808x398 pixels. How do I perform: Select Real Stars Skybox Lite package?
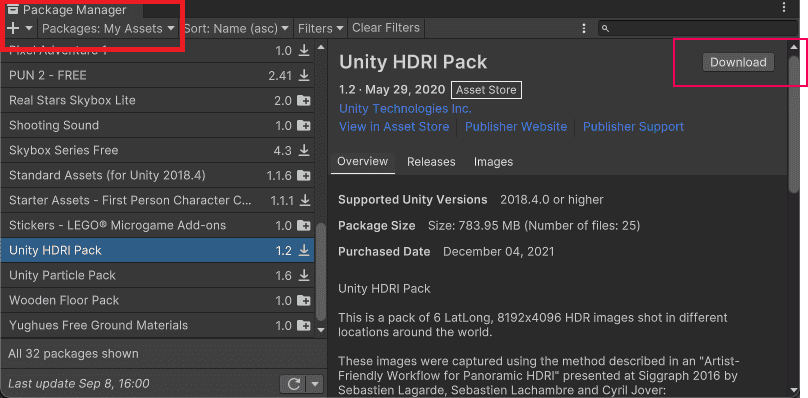click(158, 101)
